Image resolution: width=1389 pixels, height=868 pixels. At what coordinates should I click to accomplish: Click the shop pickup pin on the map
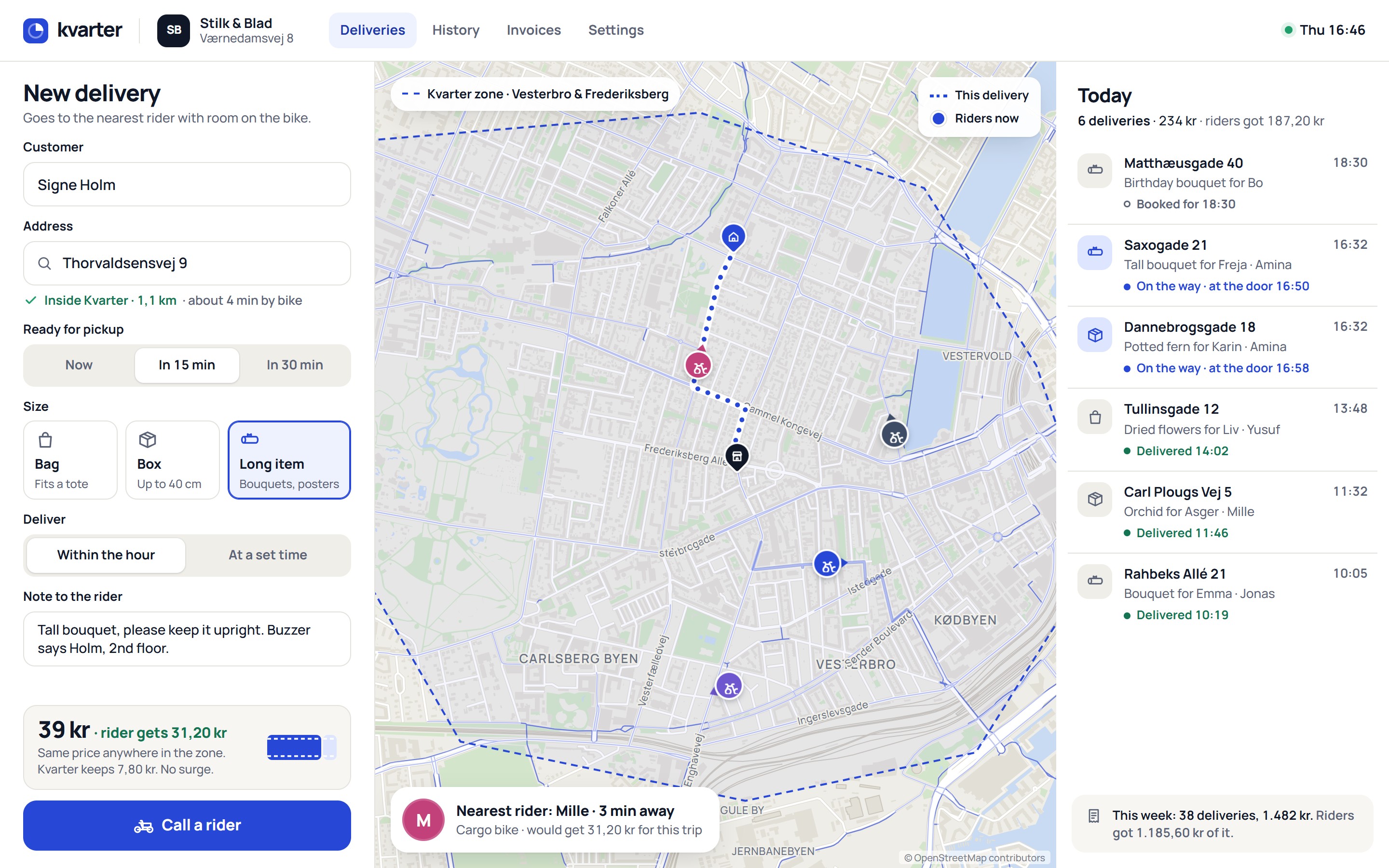click(x=737, y=457)
